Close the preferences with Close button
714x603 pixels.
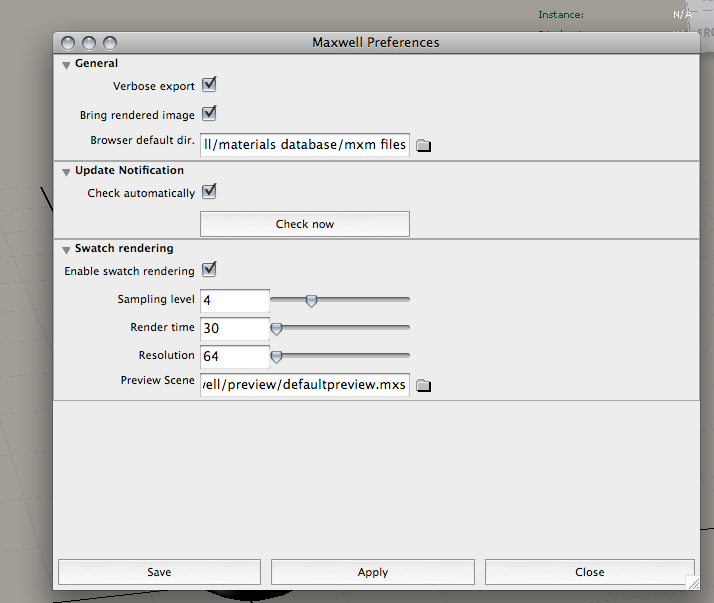coord(590,572)
